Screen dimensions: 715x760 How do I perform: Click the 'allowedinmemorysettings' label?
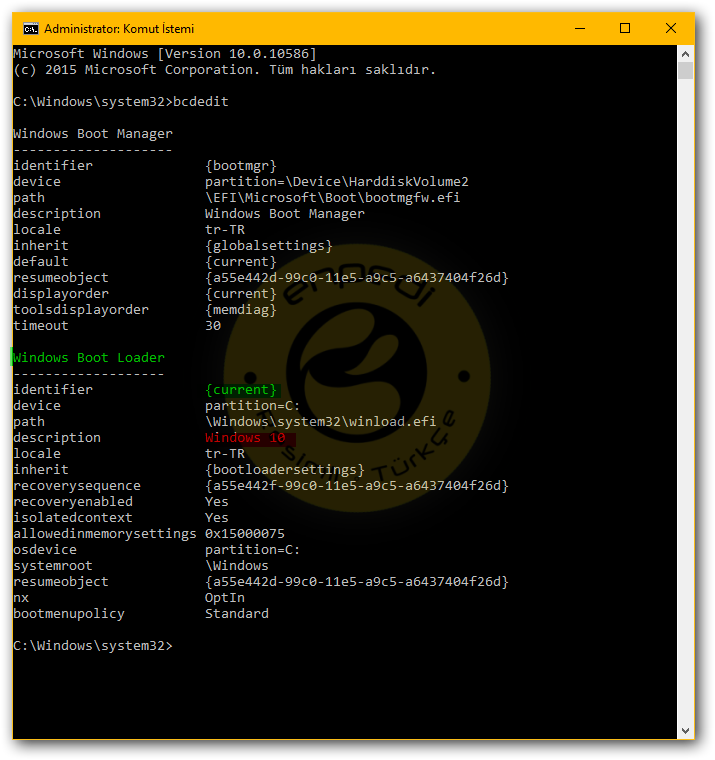pyautogui.click(x=105, y=534)
